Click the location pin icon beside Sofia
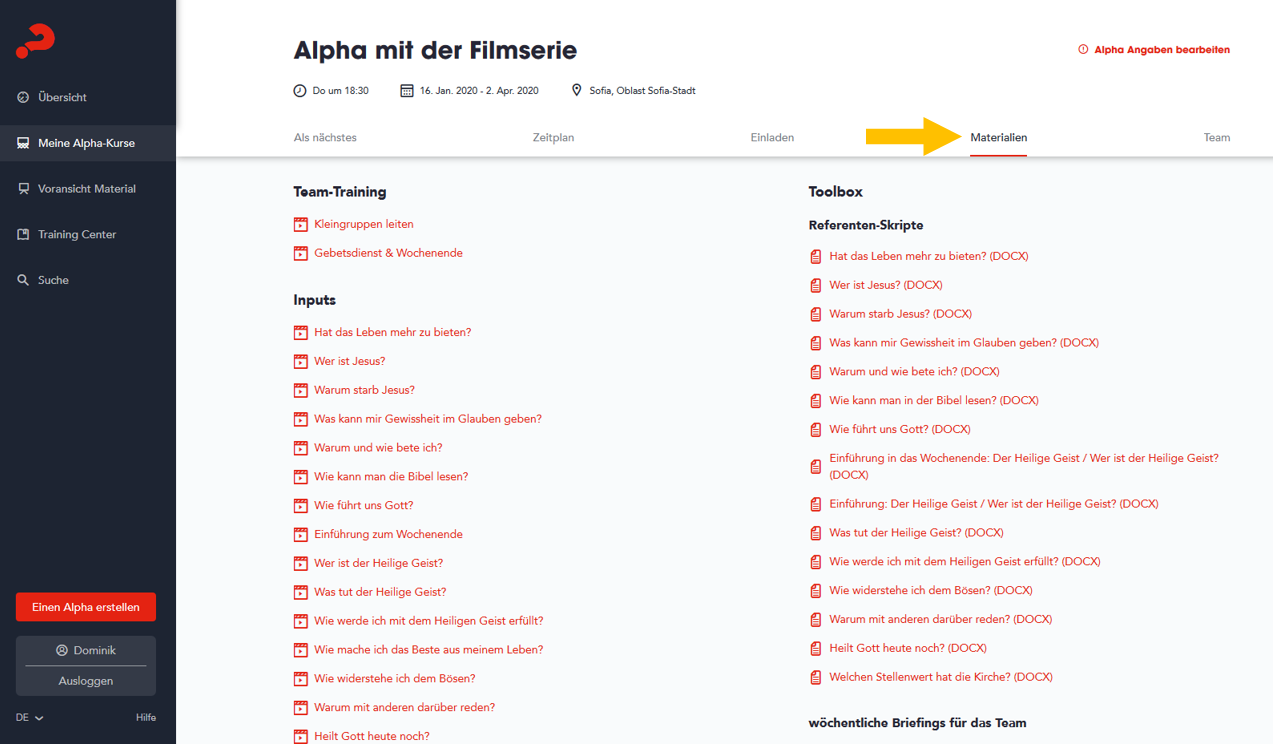The width and height of the screenshot is (1273, 745). [x=576, y=90]
